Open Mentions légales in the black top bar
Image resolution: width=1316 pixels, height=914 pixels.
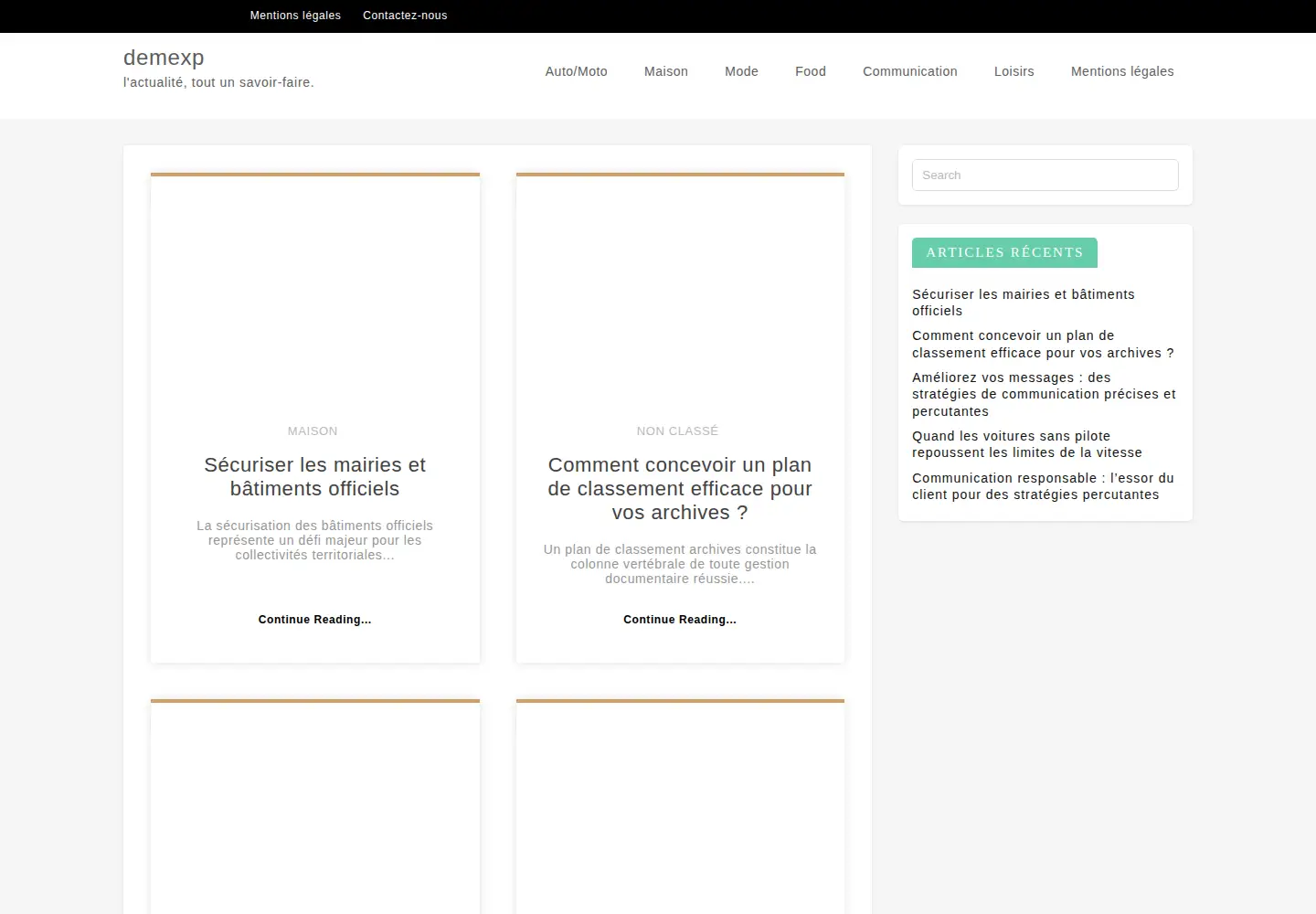pos(295,16)
